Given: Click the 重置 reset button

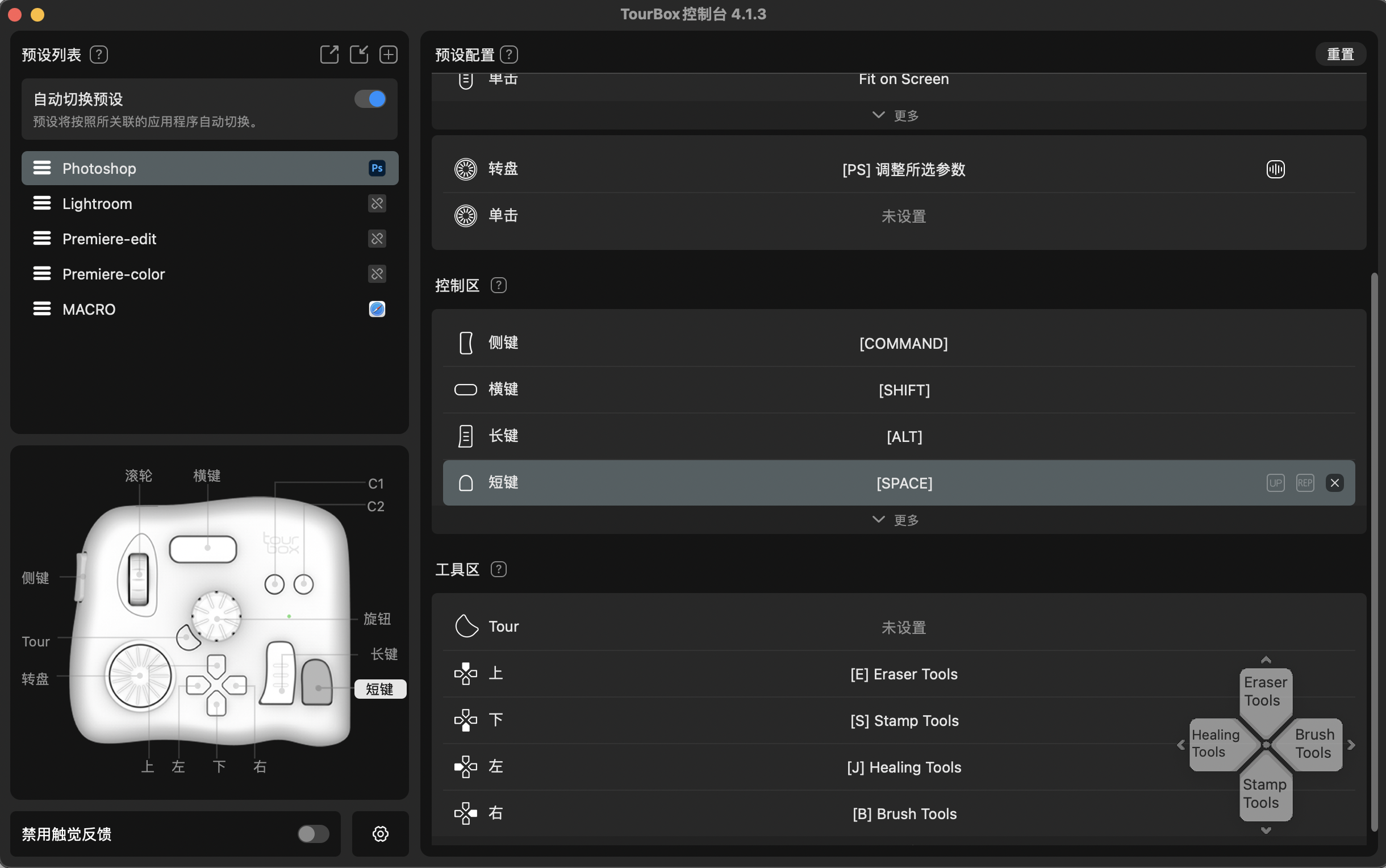Looking at the screenshot, I should click(x=1341, y=53).
